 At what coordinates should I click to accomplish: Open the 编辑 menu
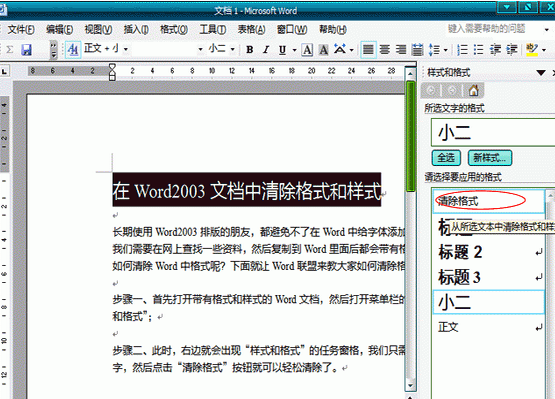[59, 29]
